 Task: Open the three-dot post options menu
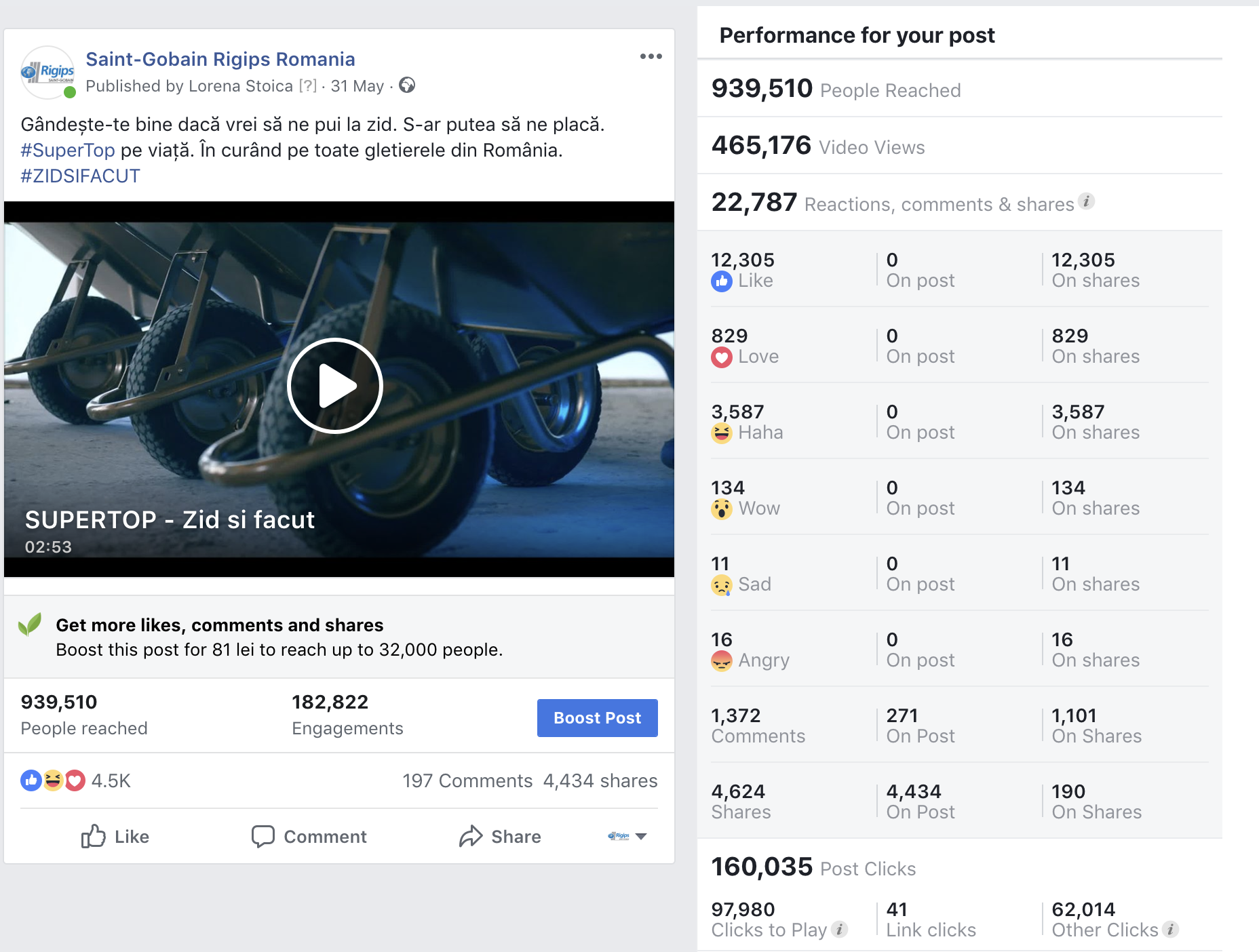[x=651, y=56]
